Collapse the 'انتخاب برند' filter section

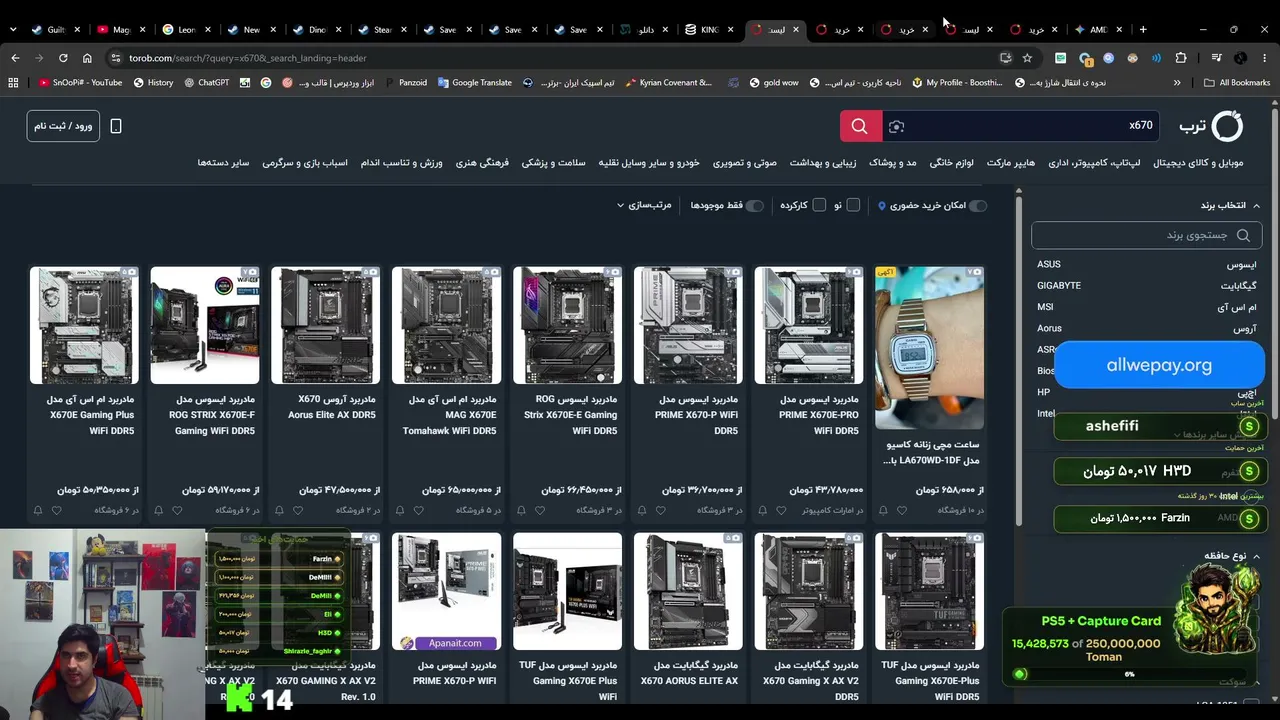(1230, 205)
